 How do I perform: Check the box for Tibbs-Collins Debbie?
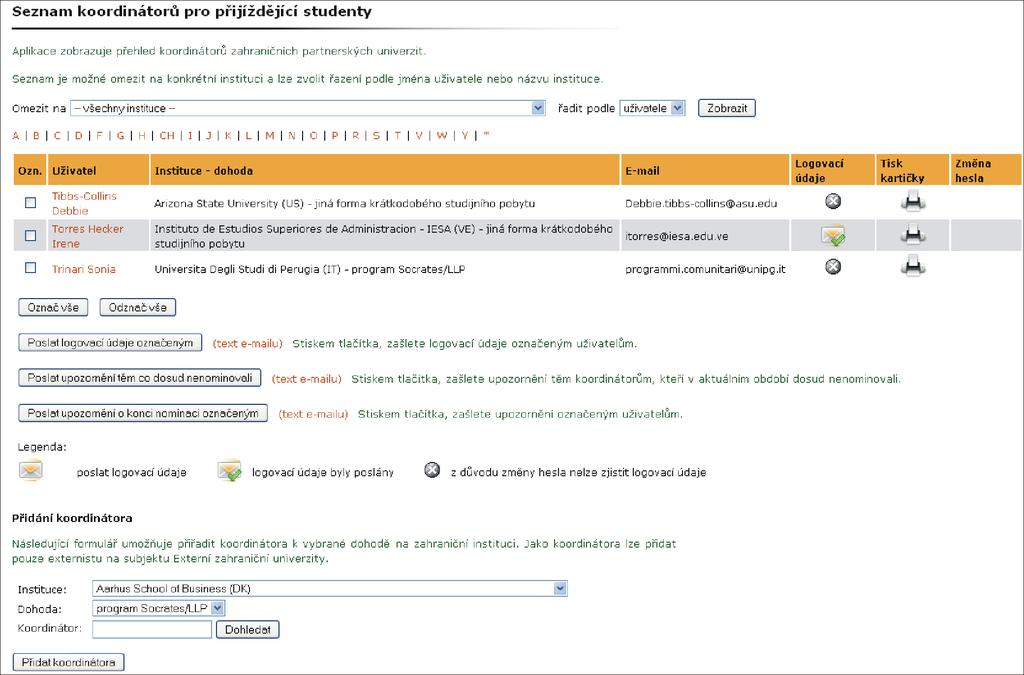(x=30, y=203)
